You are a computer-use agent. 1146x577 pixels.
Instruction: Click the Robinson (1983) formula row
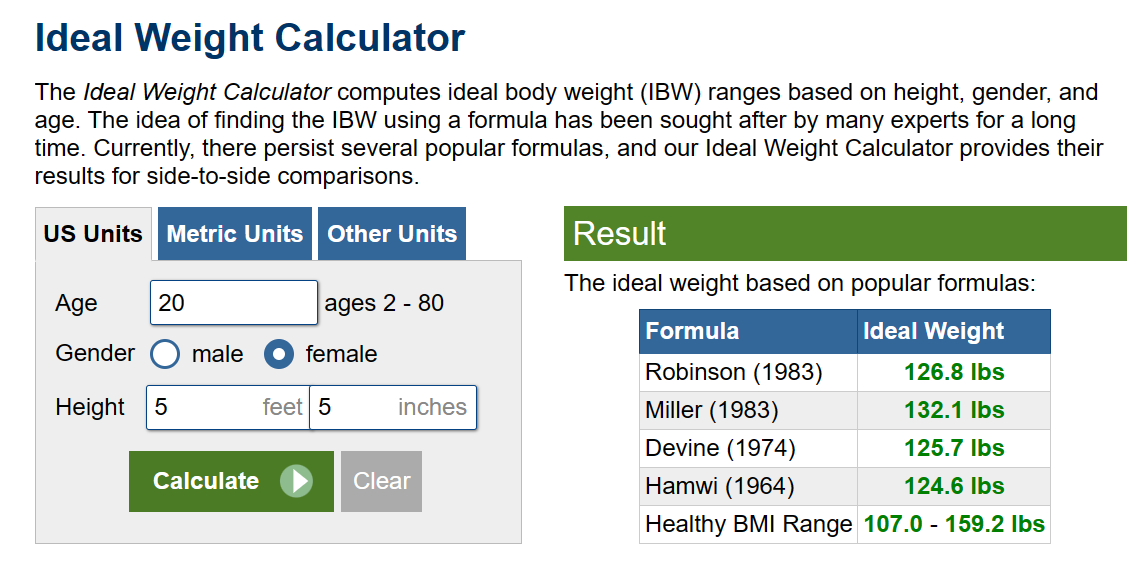pos(733,373)
